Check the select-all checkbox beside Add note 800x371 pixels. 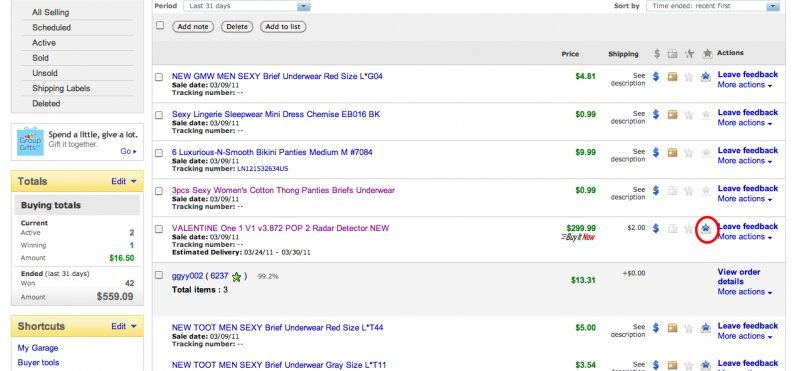(160, 25)
